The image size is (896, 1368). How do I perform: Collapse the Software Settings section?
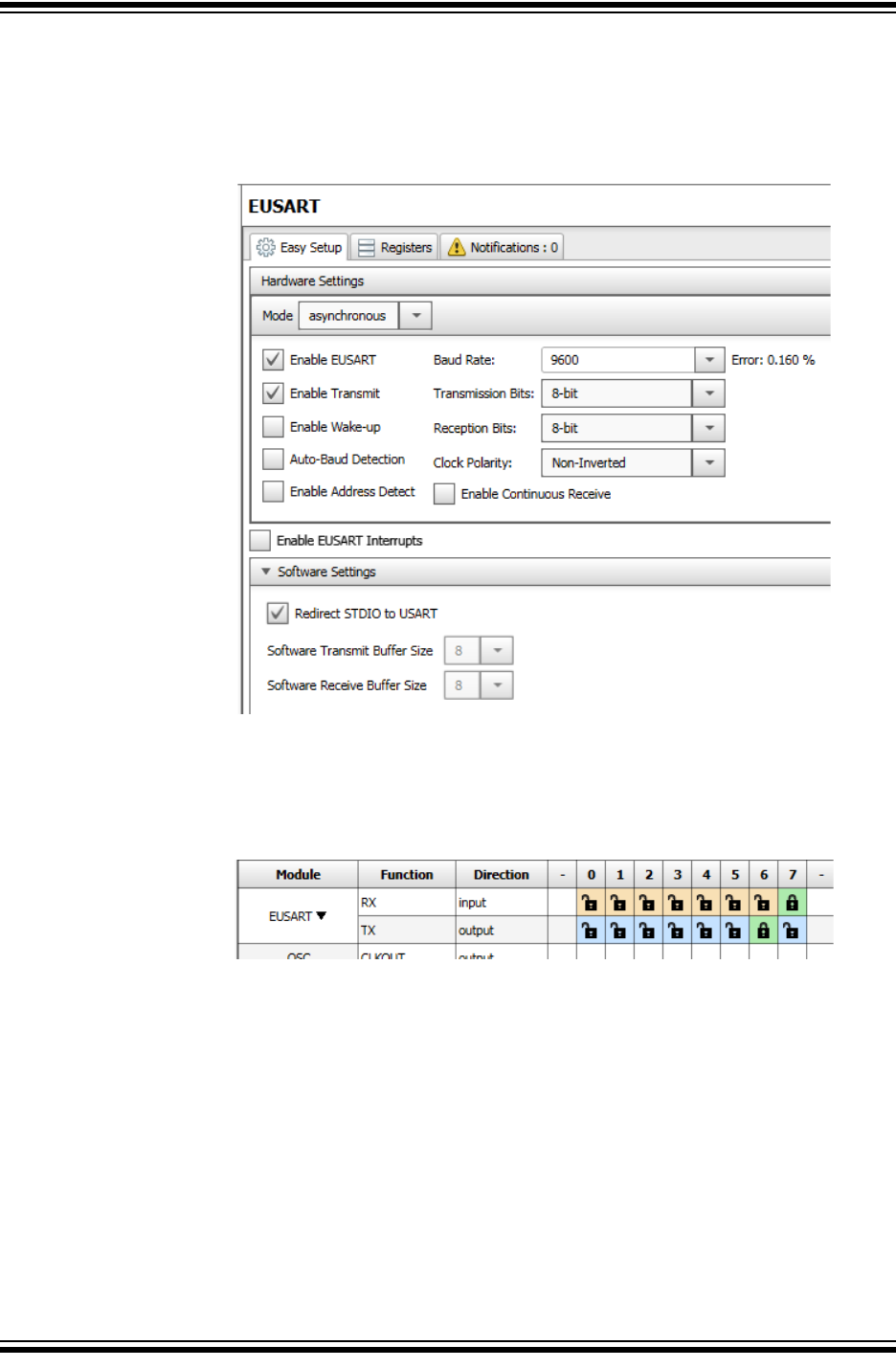[x=266, y=572]
